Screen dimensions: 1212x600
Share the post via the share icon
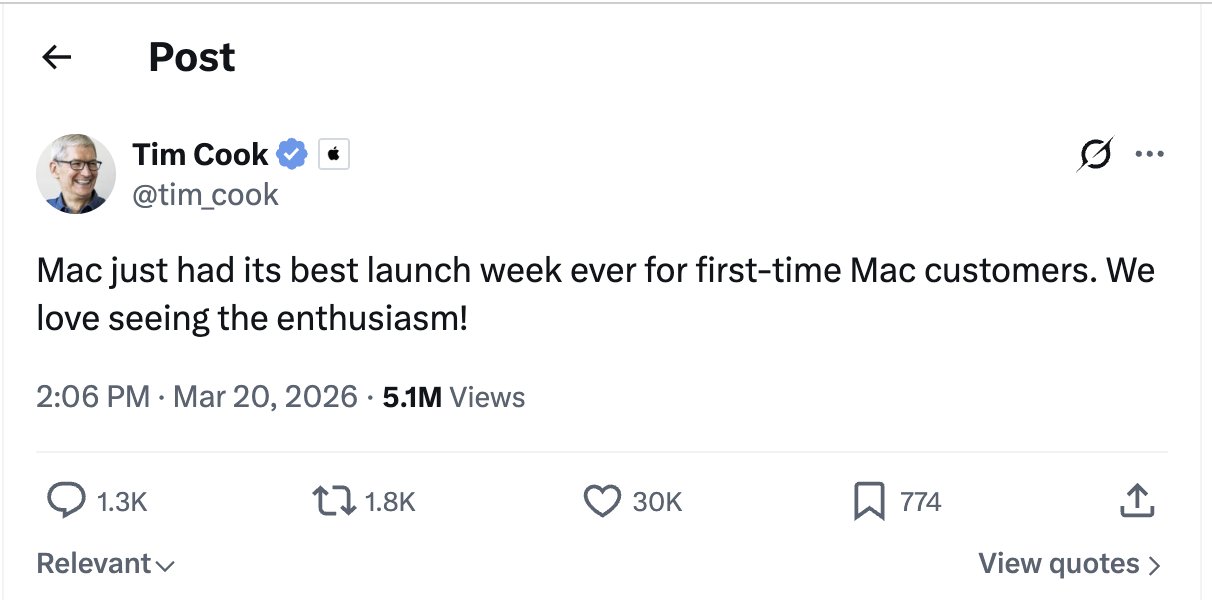point(1136,501)
